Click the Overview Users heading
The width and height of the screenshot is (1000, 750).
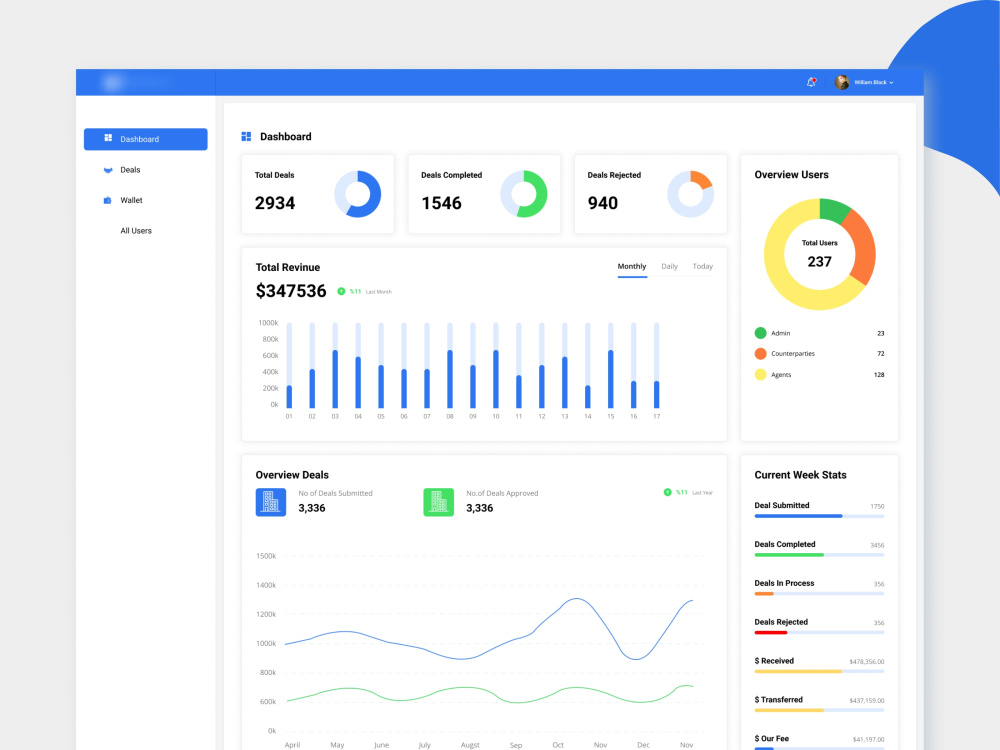click(x=791, y=175)
